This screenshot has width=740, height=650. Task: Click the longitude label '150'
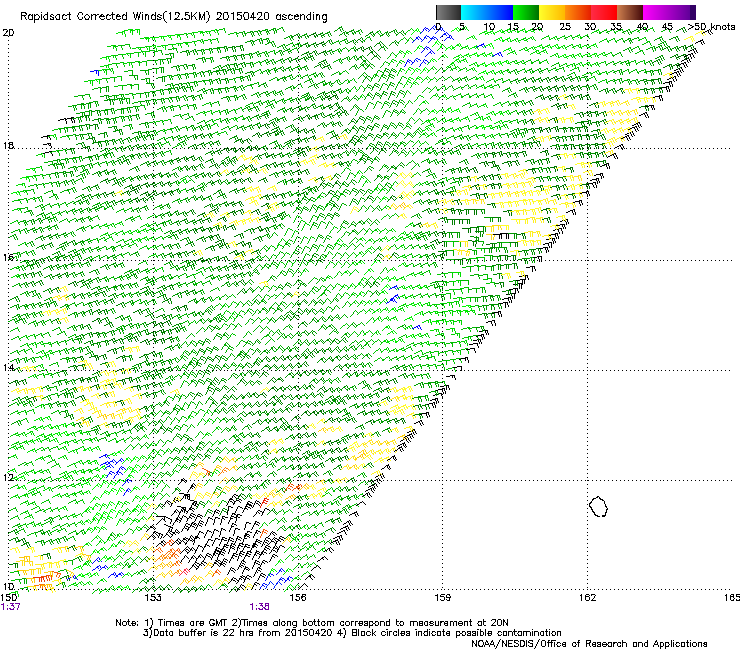coord(8,598)
